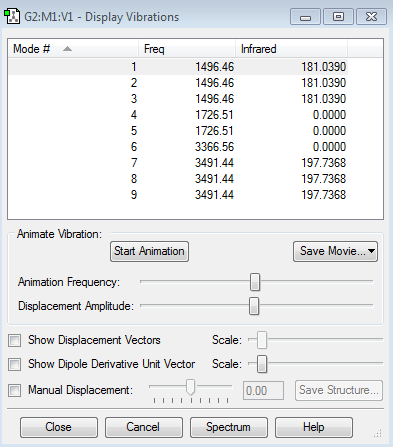
Task: Click the resize grip in the dialog corner
Action: (x=378, y=433)
